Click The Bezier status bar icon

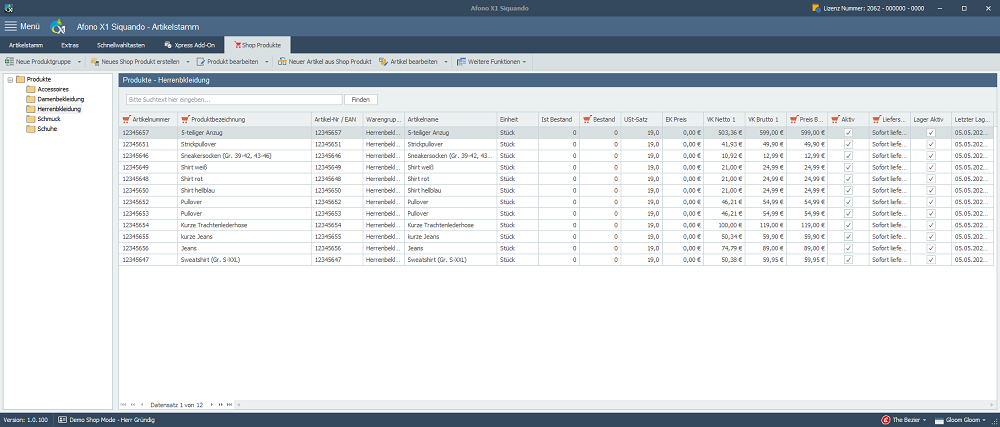click(885, 420)
